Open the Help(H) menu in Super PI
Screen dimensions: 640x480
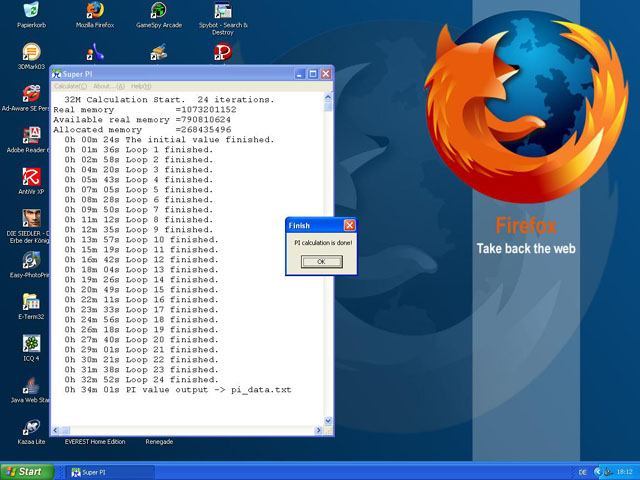pyautogui.click(x=141, y=86)
